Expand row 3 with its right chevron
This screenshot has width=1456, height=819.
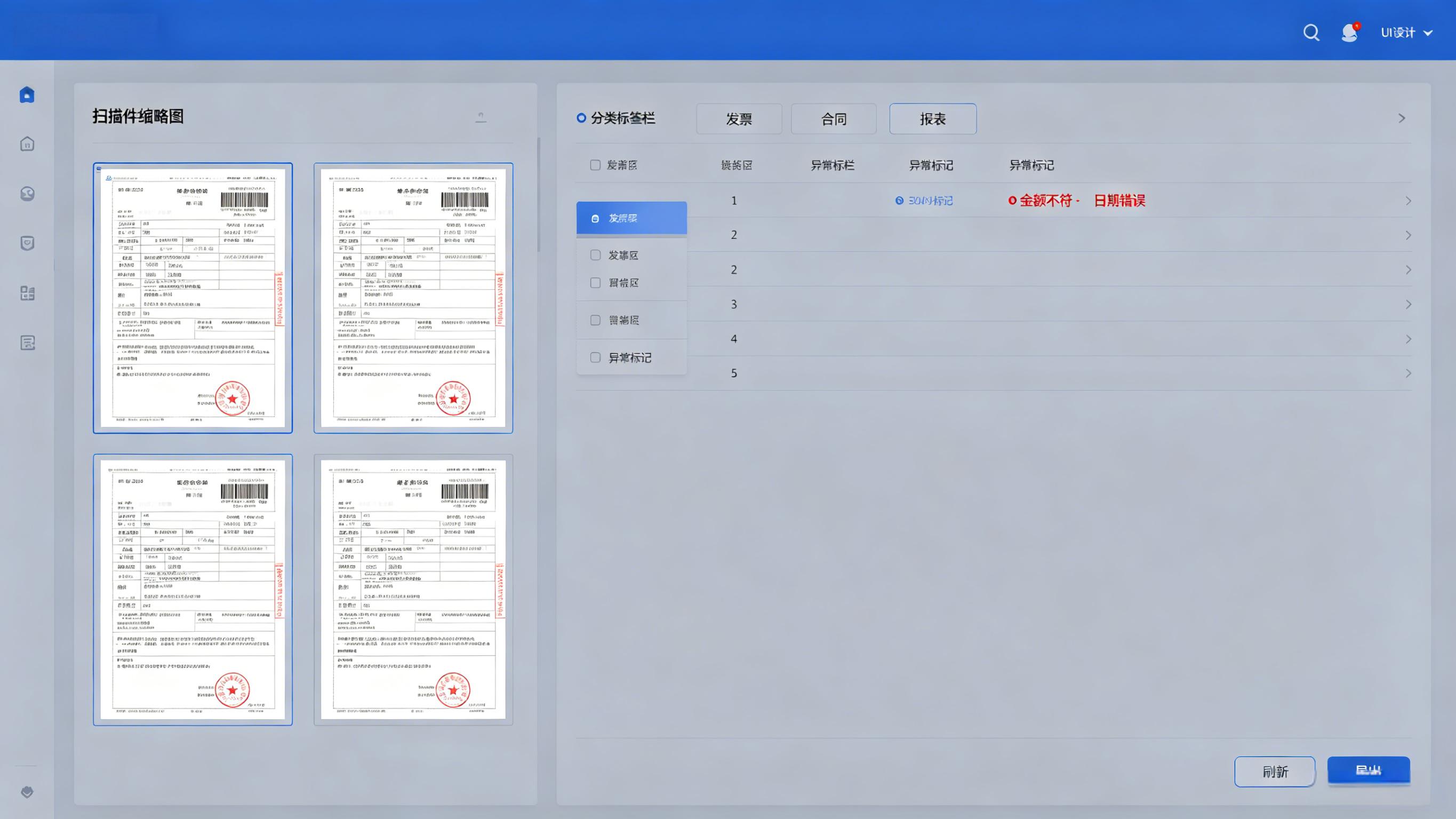(1408, 304)
